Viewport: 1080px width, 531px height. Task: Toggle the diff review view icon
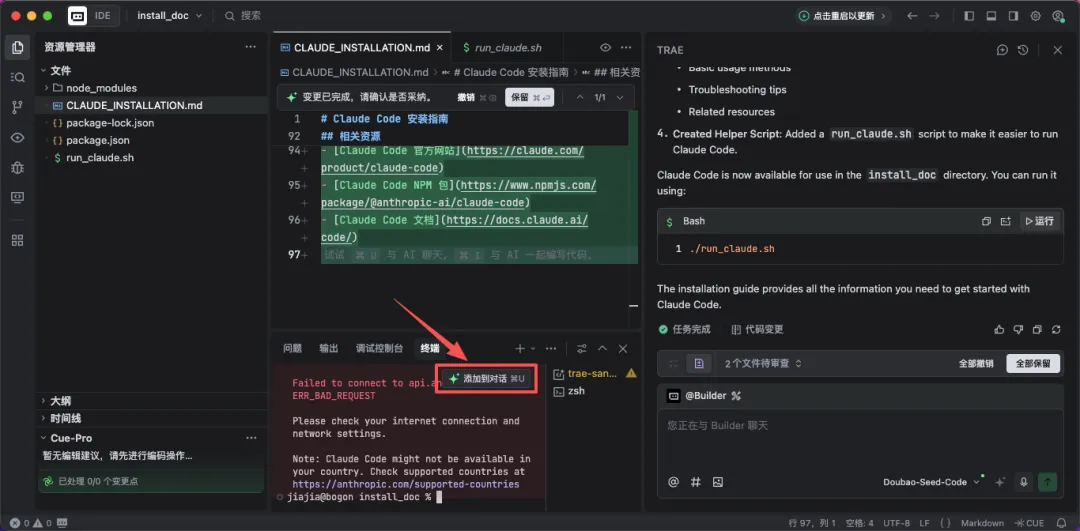(699, 363)
